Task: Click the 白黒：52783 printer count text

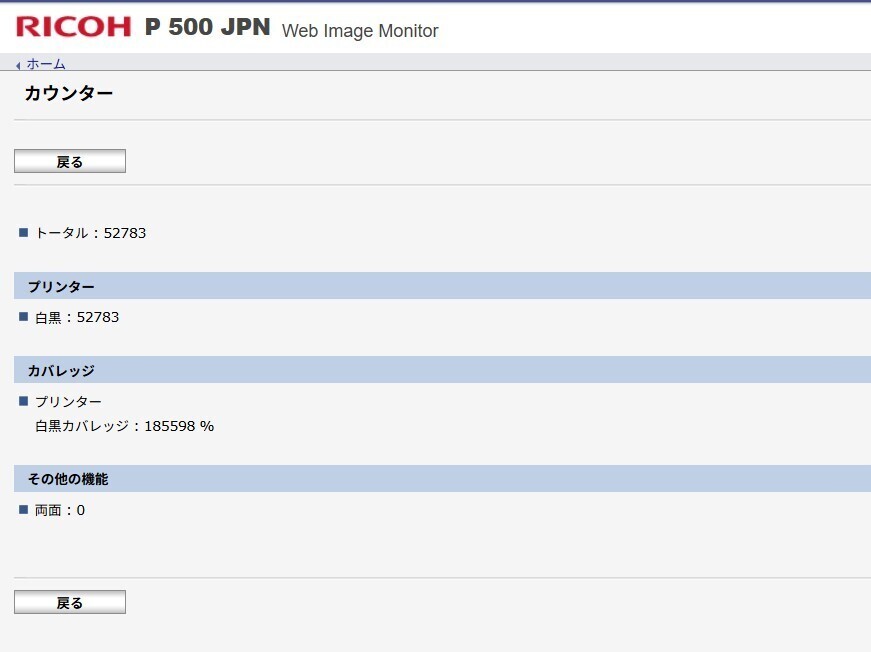Action: click(77, 317)
